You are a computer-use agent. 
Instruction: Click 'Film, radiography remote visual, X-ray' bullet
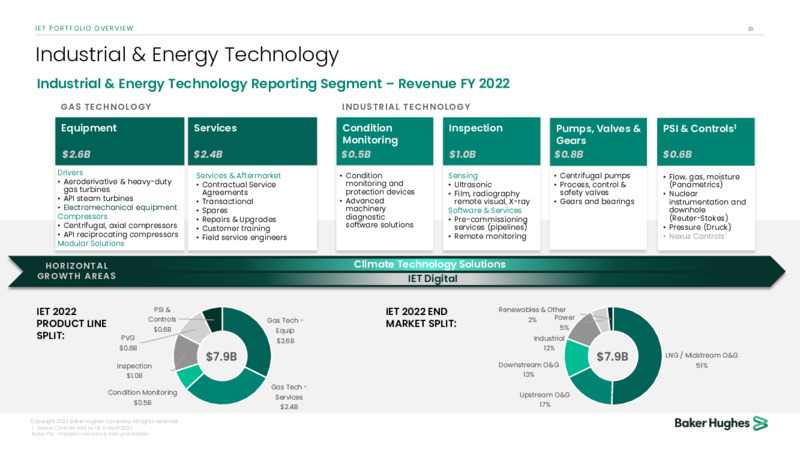tap(489, 197)
